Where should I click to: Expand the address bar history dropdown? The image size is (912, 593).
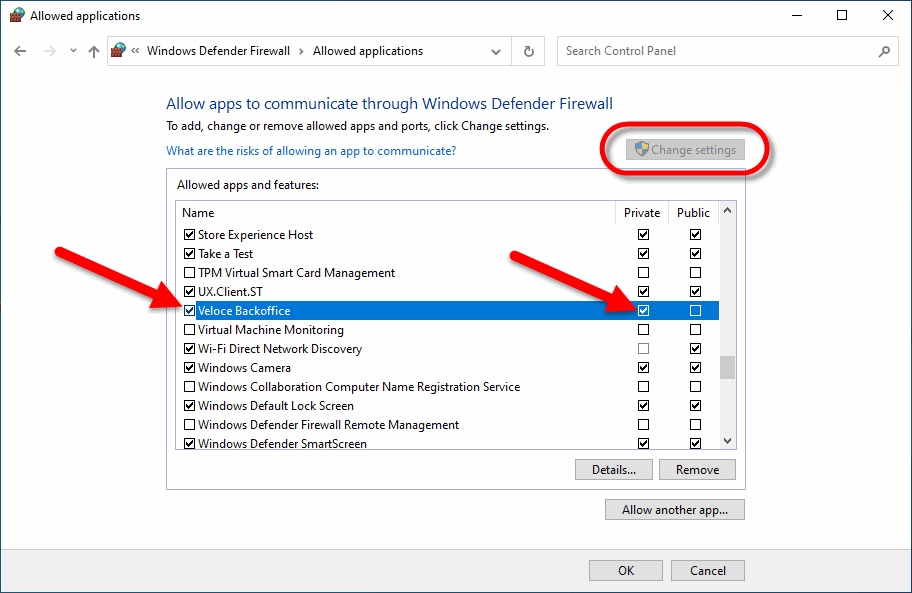496,52
